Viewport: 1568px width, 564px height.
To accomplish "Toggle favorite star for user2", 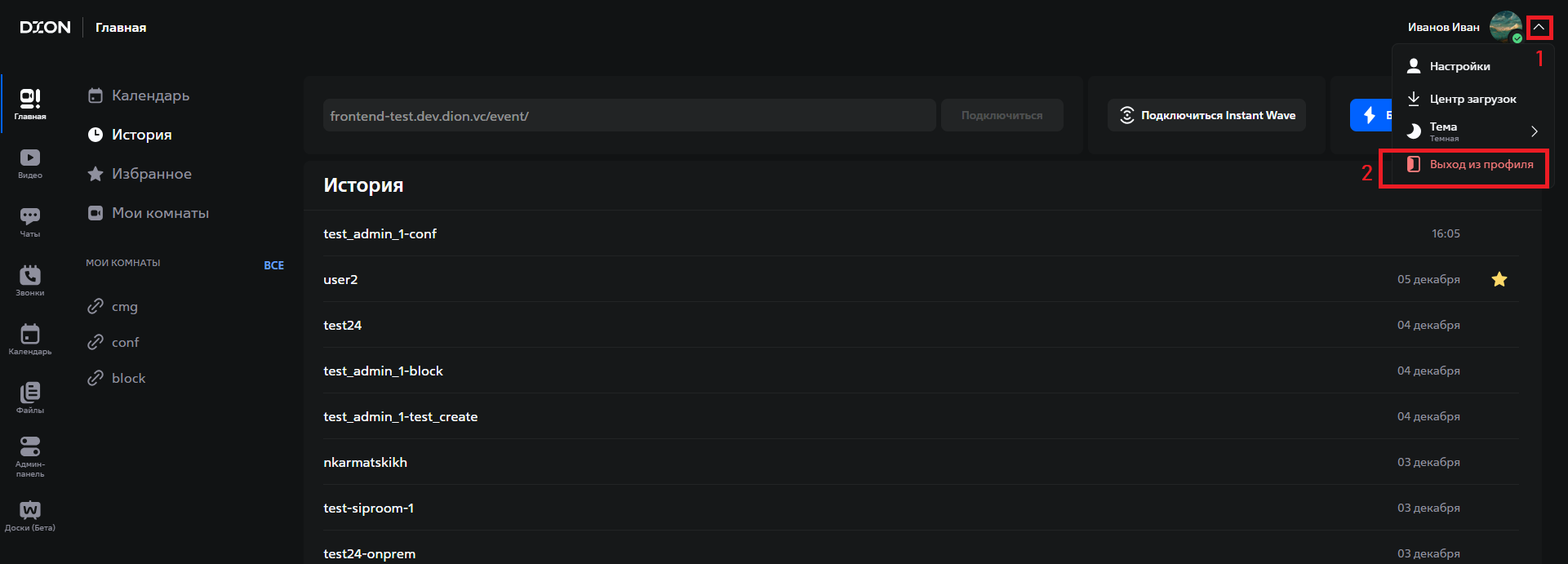I will 1499,279.
